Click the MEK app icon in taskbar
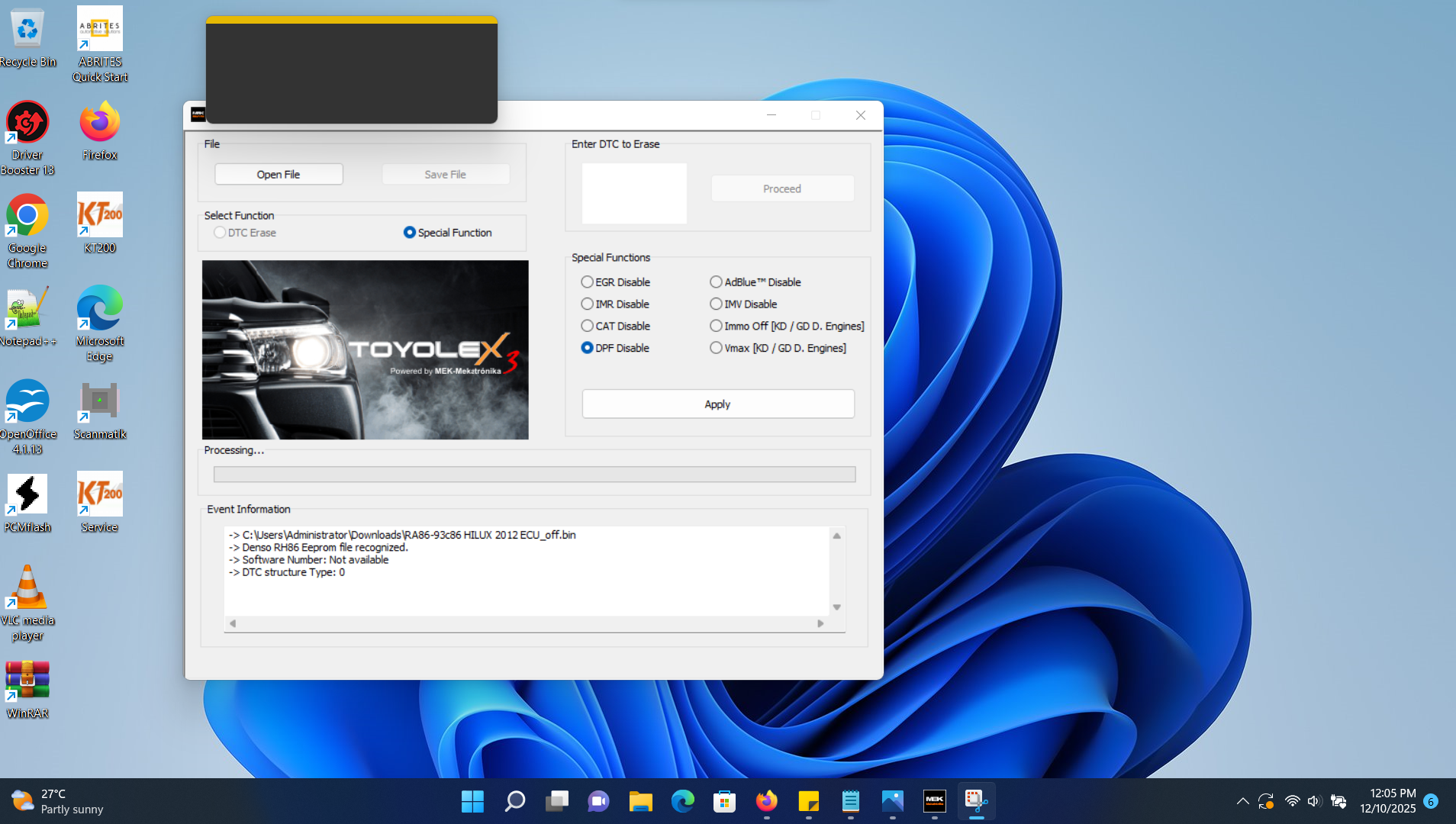Screen dimensions: 1456x824 [x=934, y=801]
